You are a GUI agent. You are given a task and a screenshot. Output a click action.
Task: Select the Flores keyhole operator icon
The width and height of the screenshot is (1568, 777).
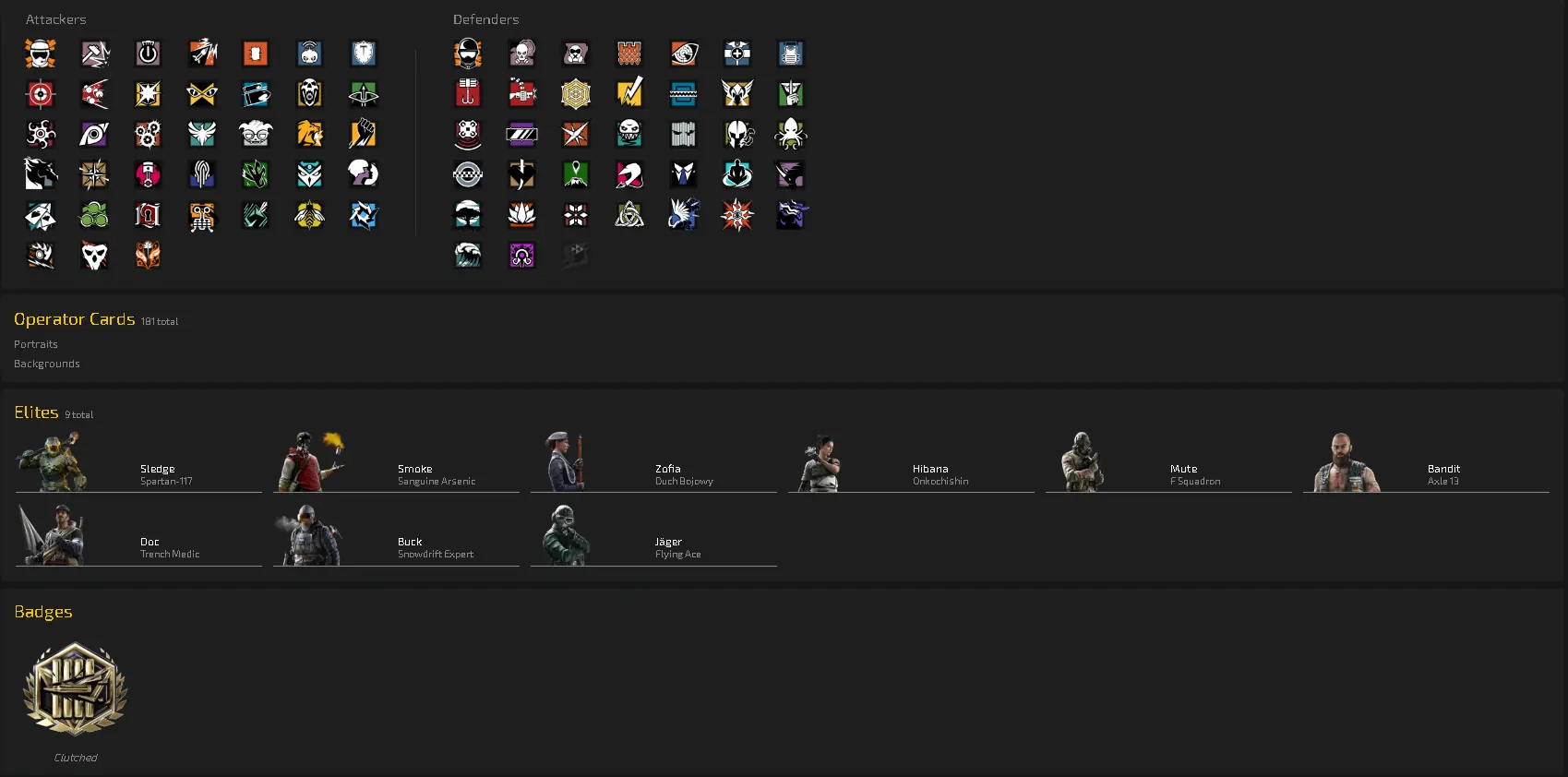click(148, 215)
